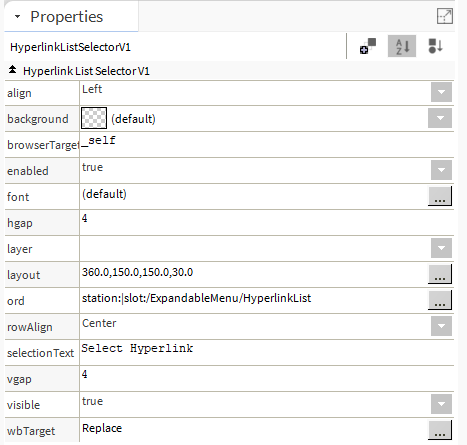Toggle alphabetical A-Z sort button
Screen dimensions: 467x445
[x=402, y=46]
